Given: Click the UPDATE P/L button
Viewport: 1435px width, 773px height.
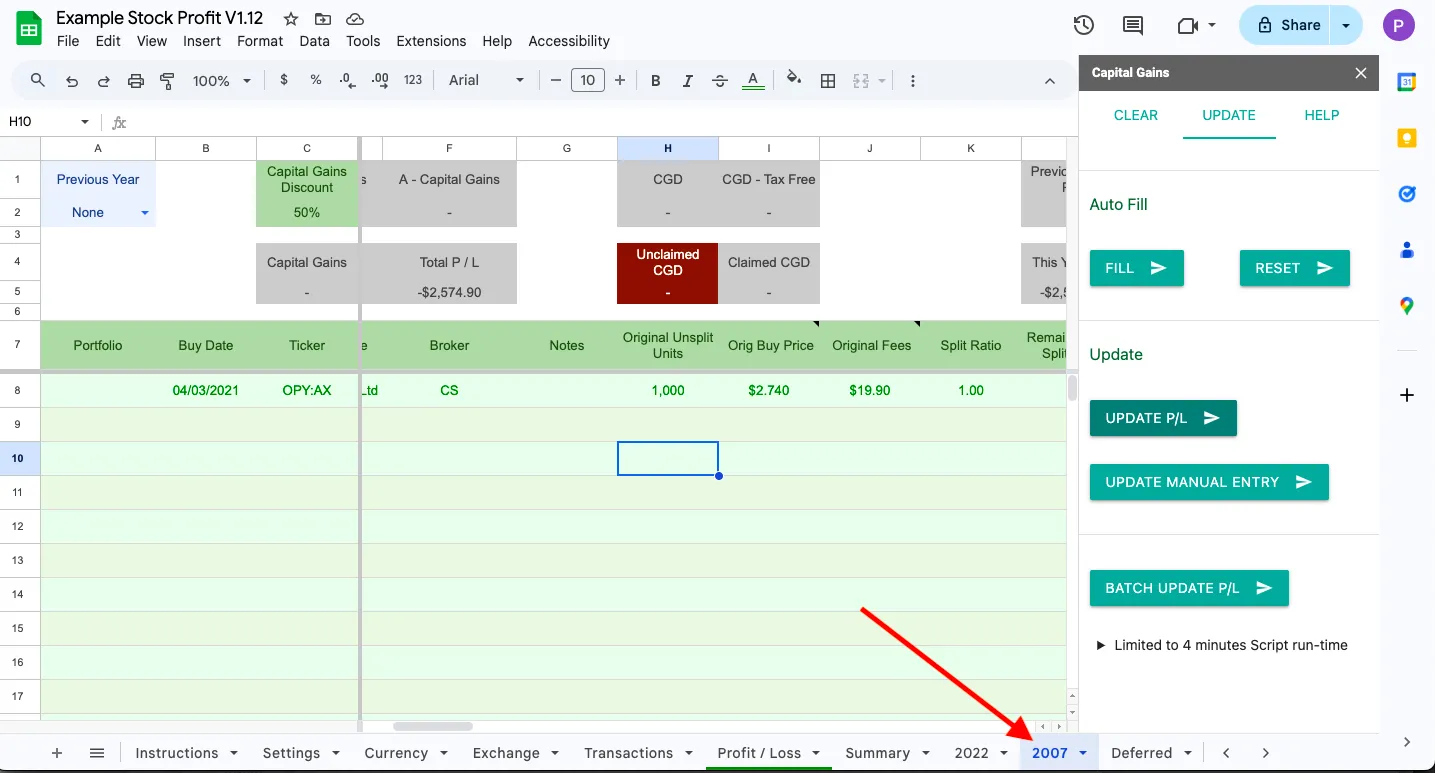Looking at the screenshot, I should click(x=1162, y=418).
